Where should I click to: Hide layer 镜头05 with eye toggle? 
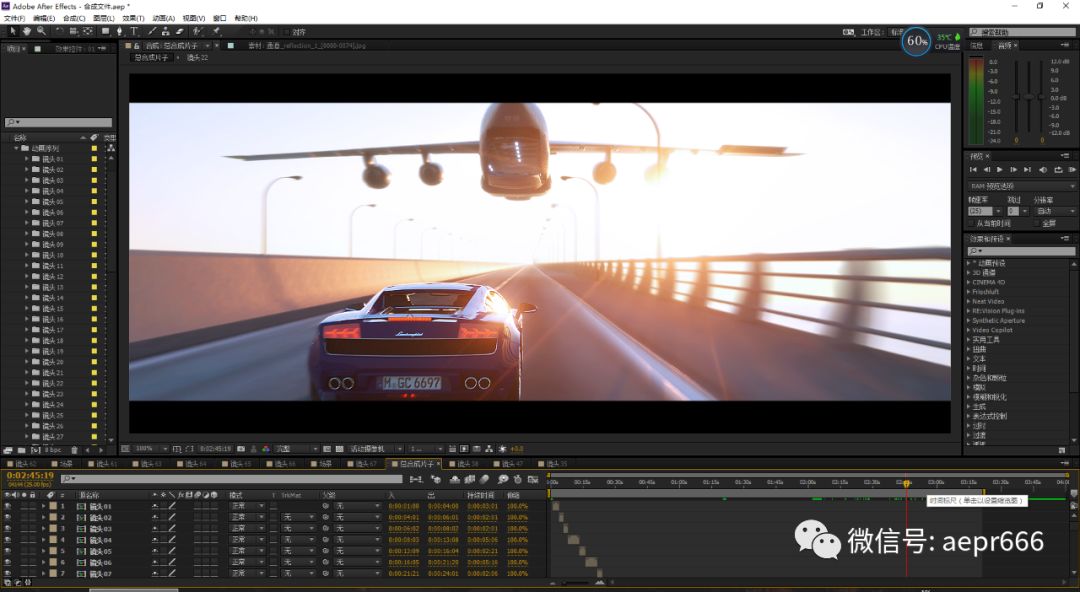pyautogui.click(x=8, y=551)
